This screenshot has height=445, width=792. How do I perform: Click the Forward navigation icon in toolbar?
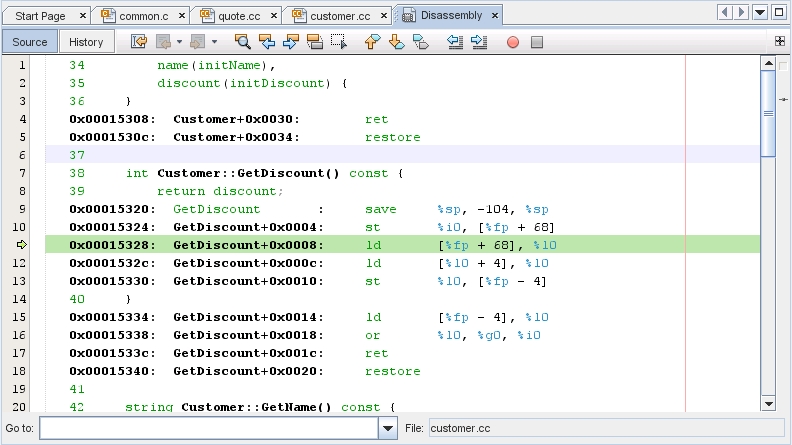197,42
